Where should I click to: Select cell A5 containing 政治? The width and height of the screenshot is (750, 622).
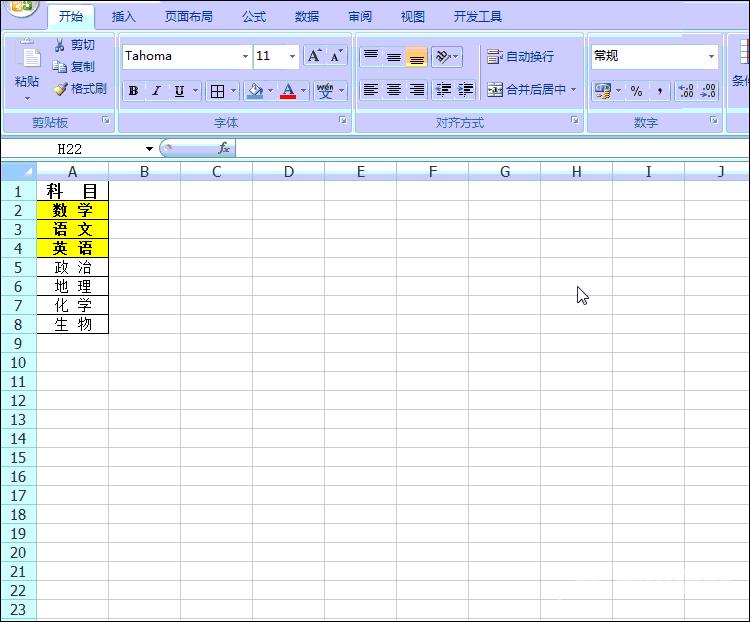pos(72,267)
